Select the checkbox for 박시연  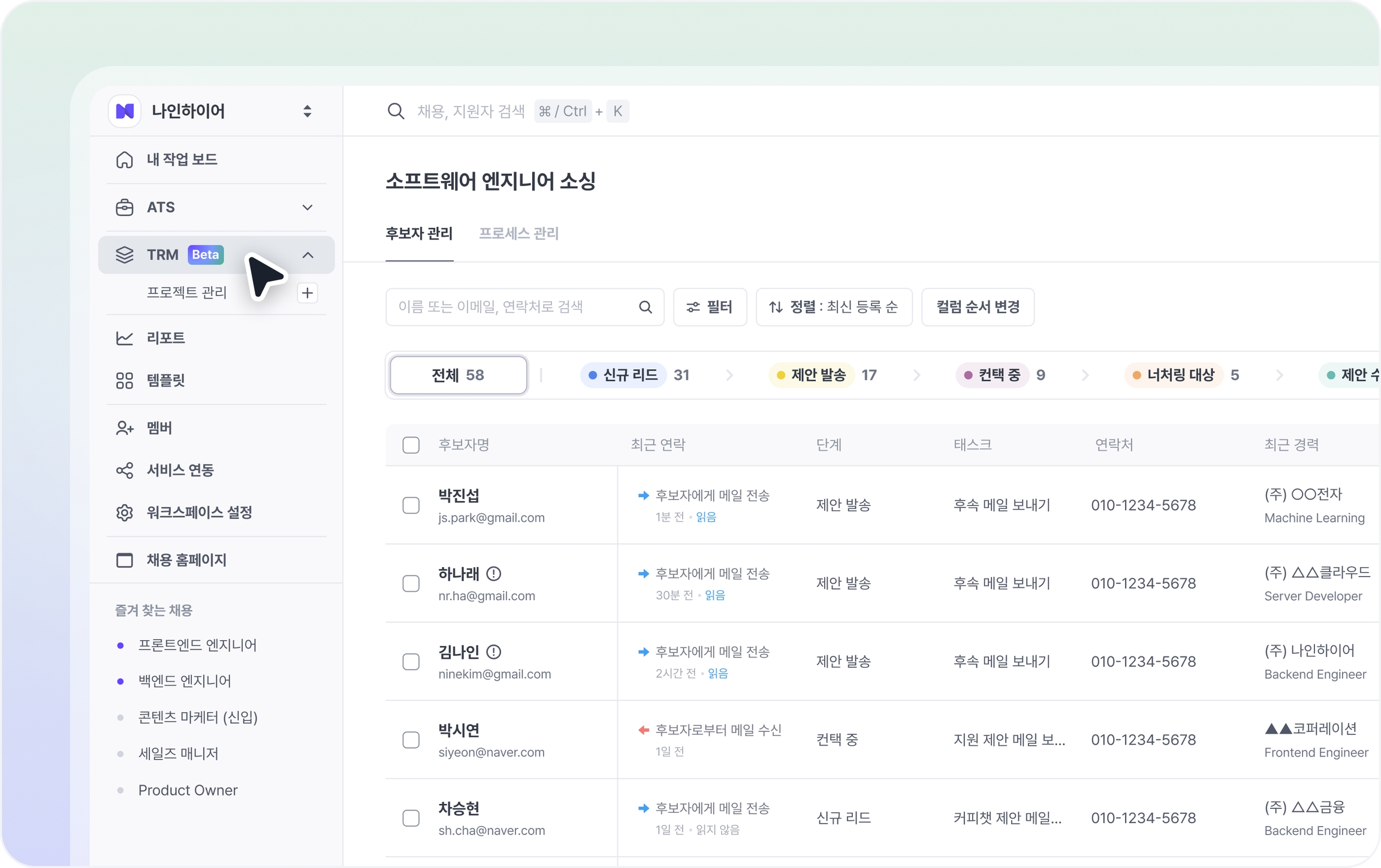pos(411,740)
